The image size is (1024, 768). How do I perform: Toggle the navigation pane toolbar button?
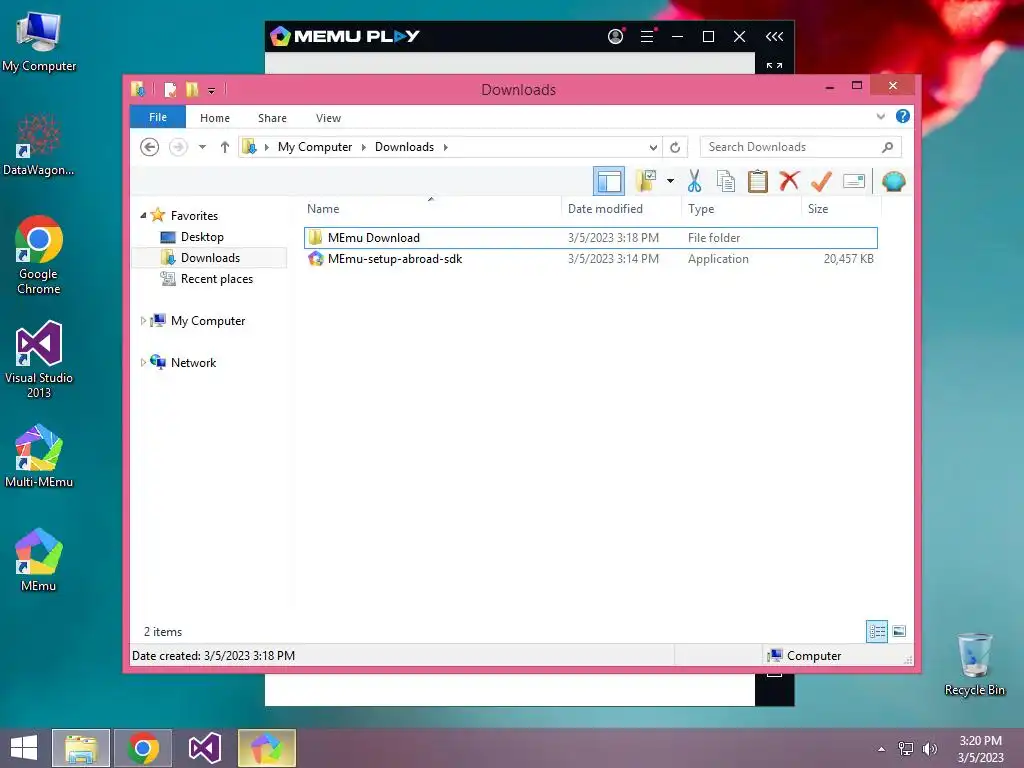609,182
